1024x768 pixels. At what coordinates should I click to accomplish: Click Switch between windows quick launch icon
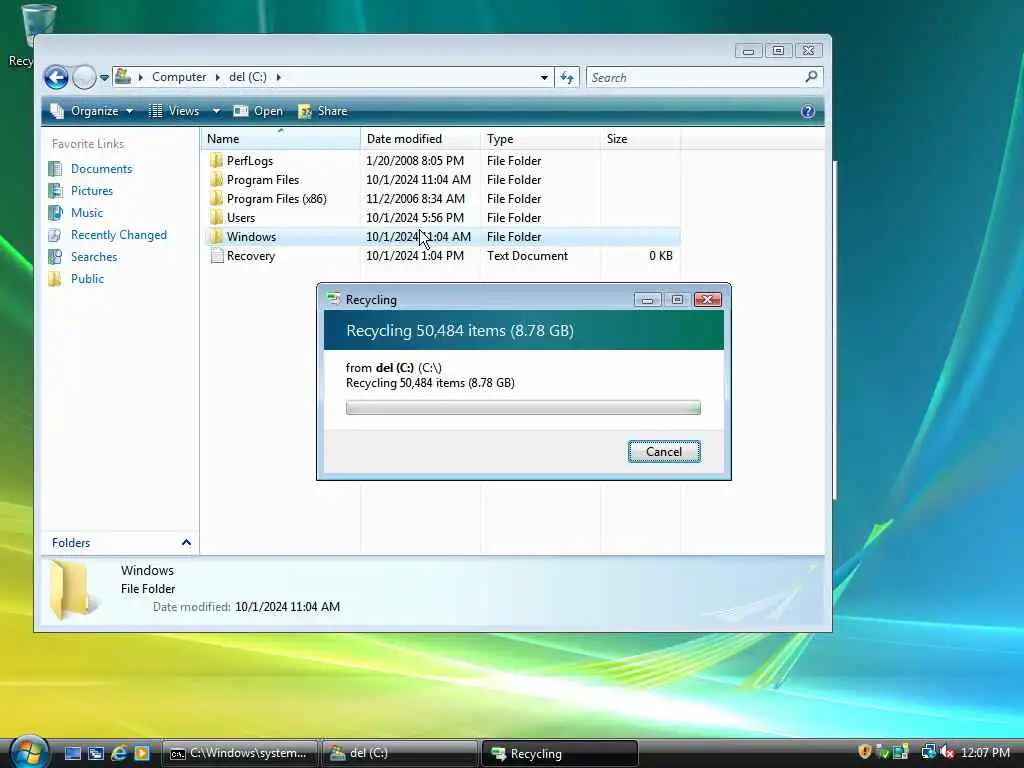click(95, 754)
